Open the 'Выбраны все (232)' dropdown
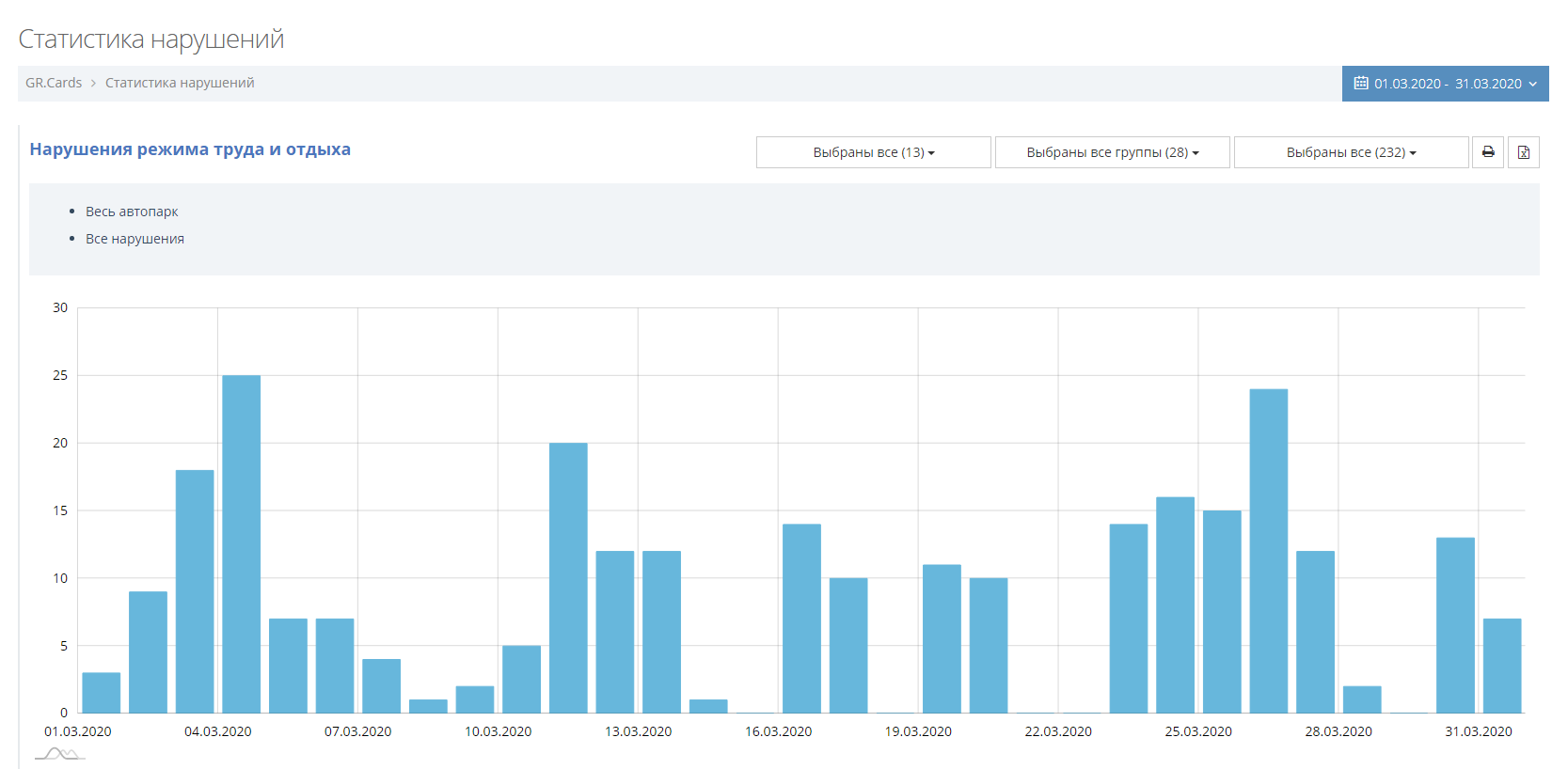This screenshot has width=1568, height=769. pyautogui.click(x=1351, y=152)
